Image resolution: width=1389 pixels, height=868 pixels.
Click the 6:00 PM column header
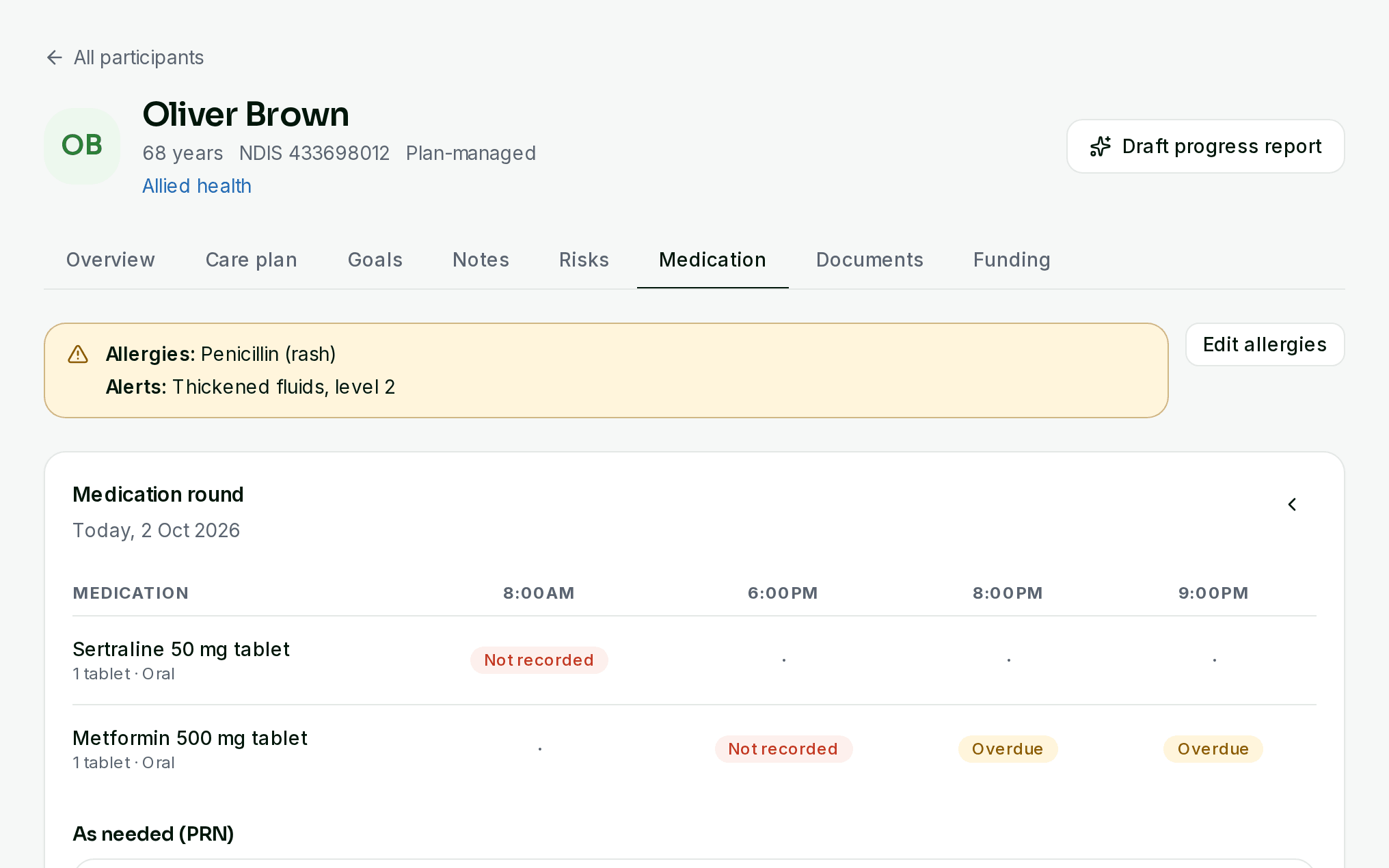click(783, 593)
